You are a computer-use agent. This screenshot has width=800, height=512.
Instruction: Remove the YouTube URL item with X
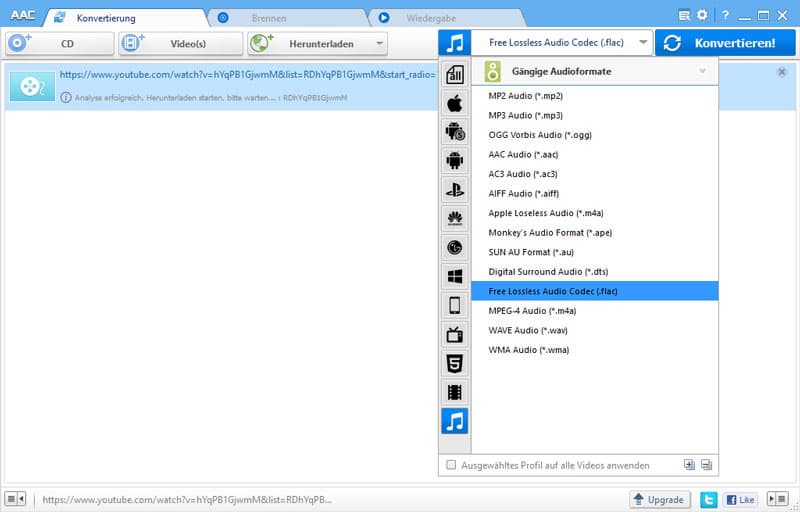click(782, 72)
